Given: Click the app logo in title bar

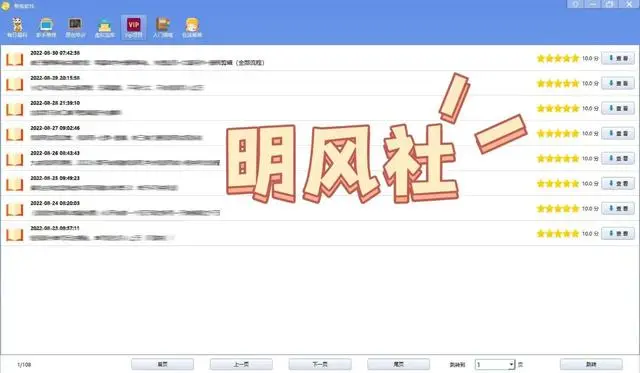Looking at the screenshot, I should tap(5, 6).
